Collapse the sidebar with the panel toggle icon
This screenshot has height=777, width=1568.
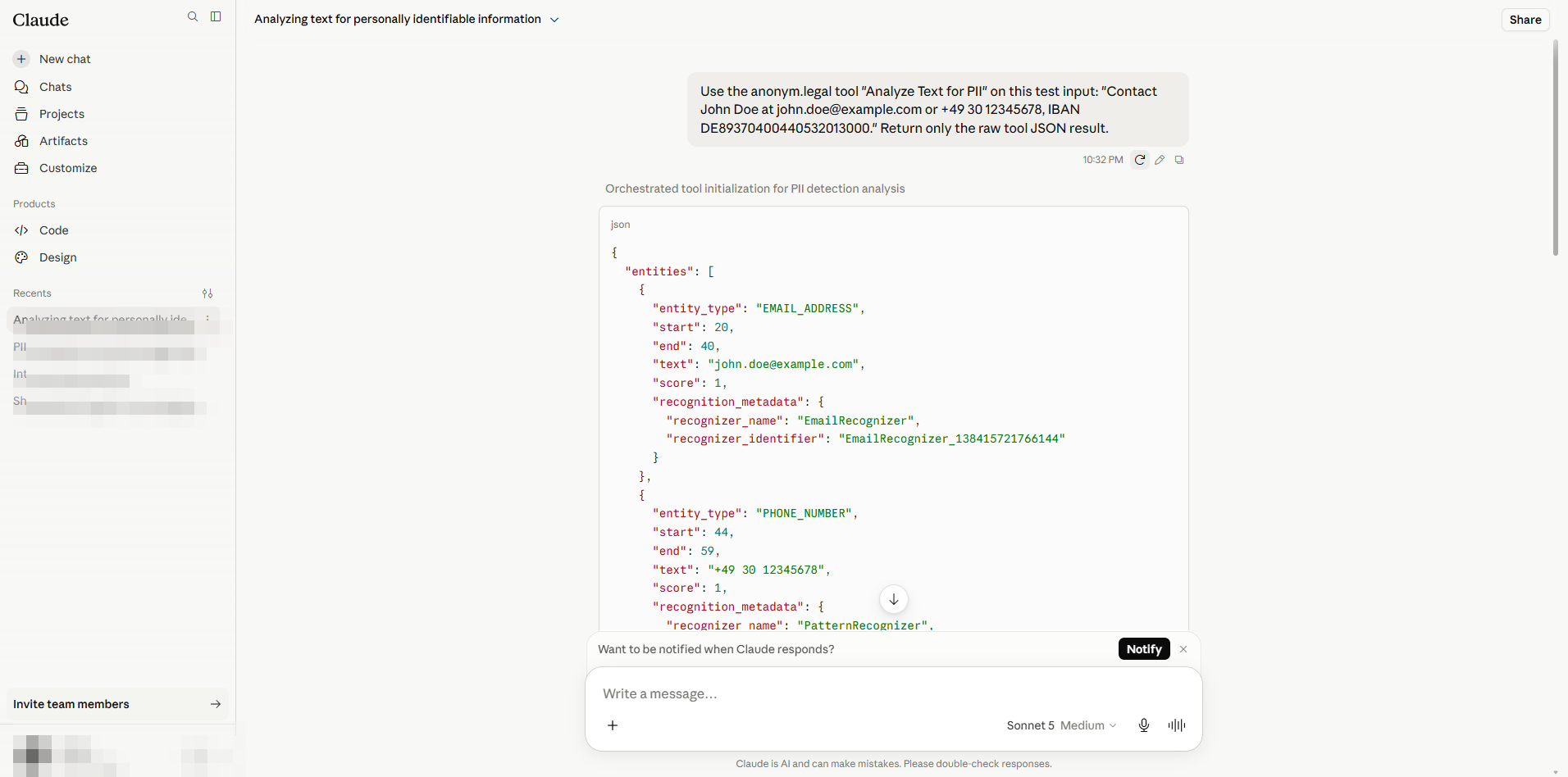[x=216, y=16]
